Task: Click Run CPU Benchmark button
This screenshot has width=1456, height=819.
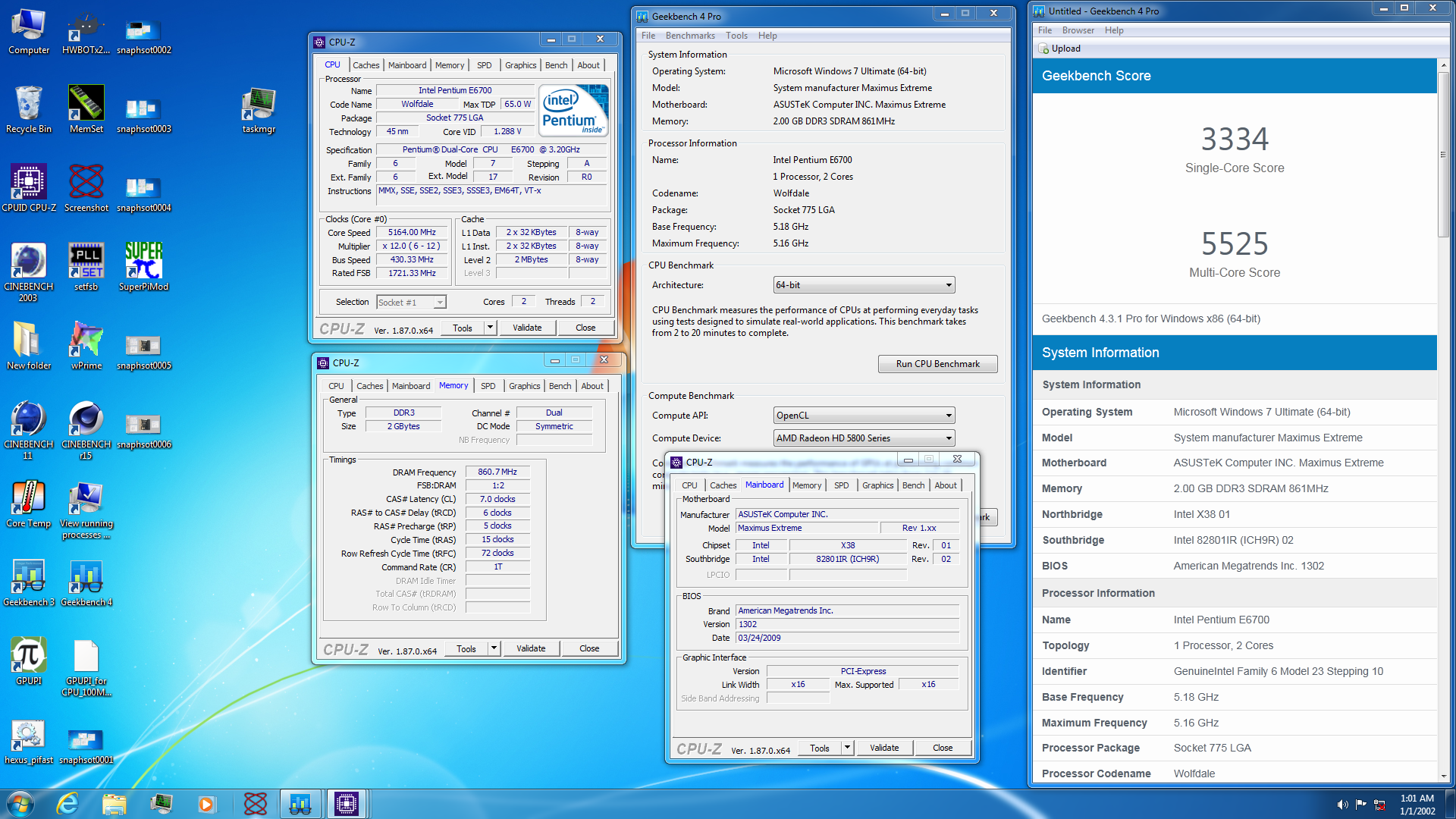Action: click(x=937, y=364)
